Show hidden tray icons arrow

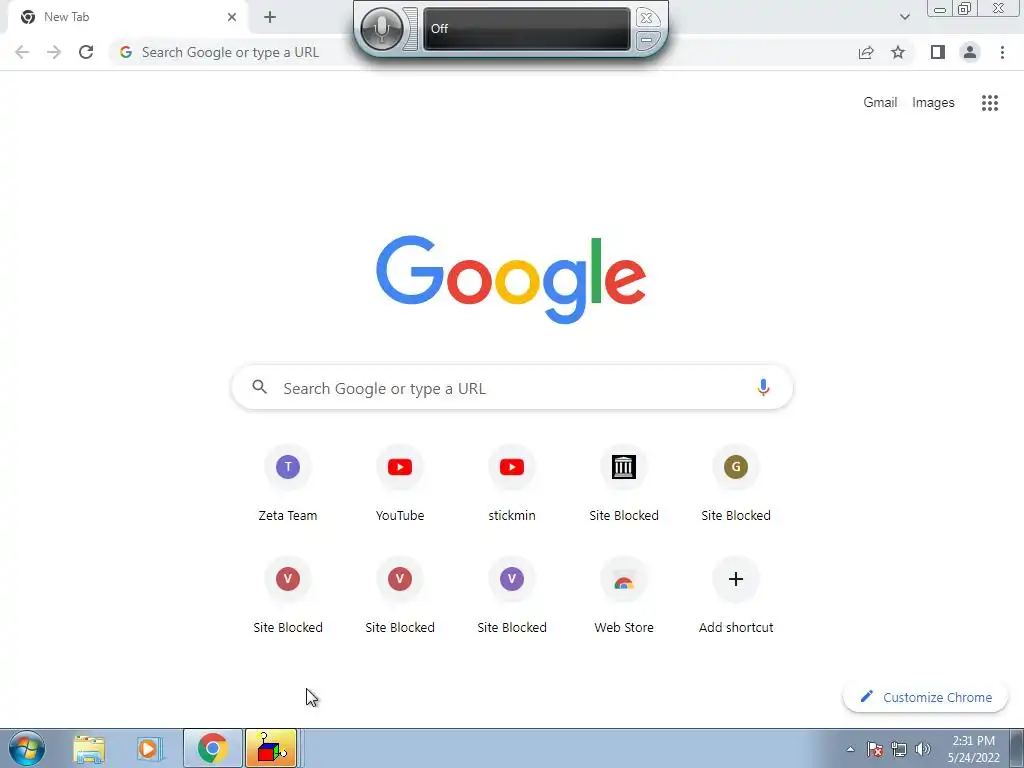pyautogui.click(x=850, y=749)
